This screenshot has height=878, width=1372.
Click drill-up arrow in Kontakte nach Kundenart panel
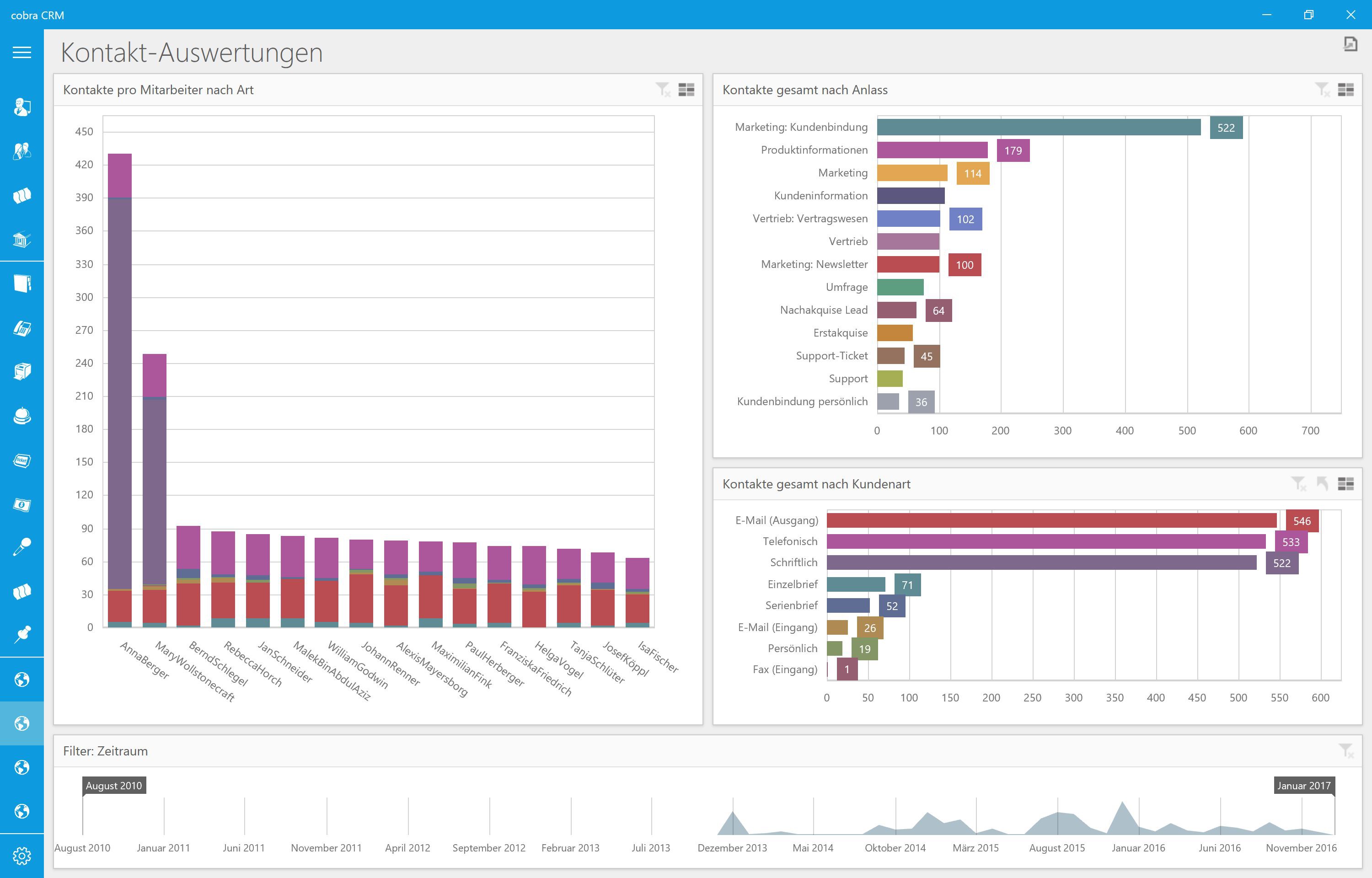[x=1322, y=484]
